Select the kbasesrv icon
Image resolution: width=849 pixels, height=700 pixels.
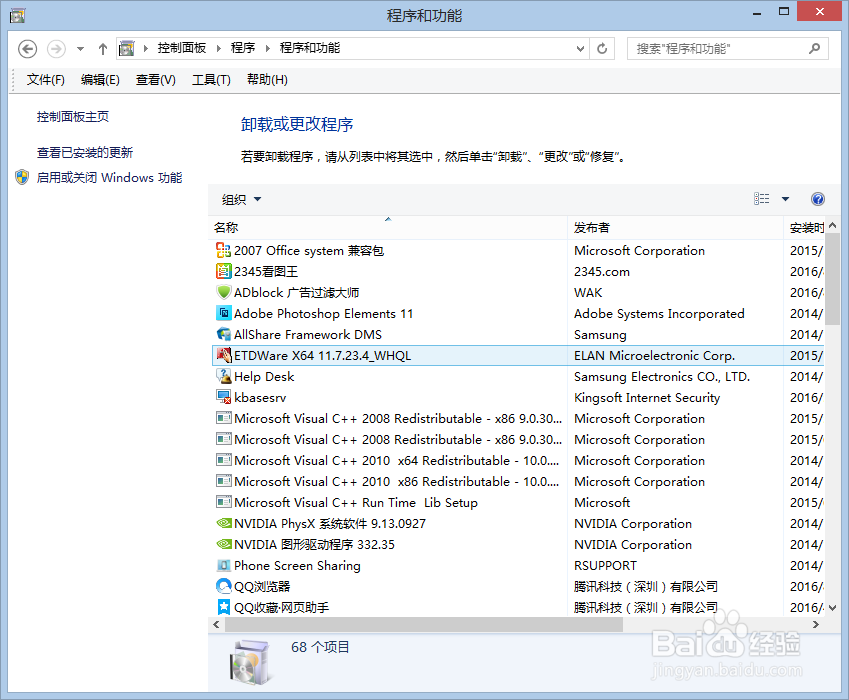click(x=224, y=397)
